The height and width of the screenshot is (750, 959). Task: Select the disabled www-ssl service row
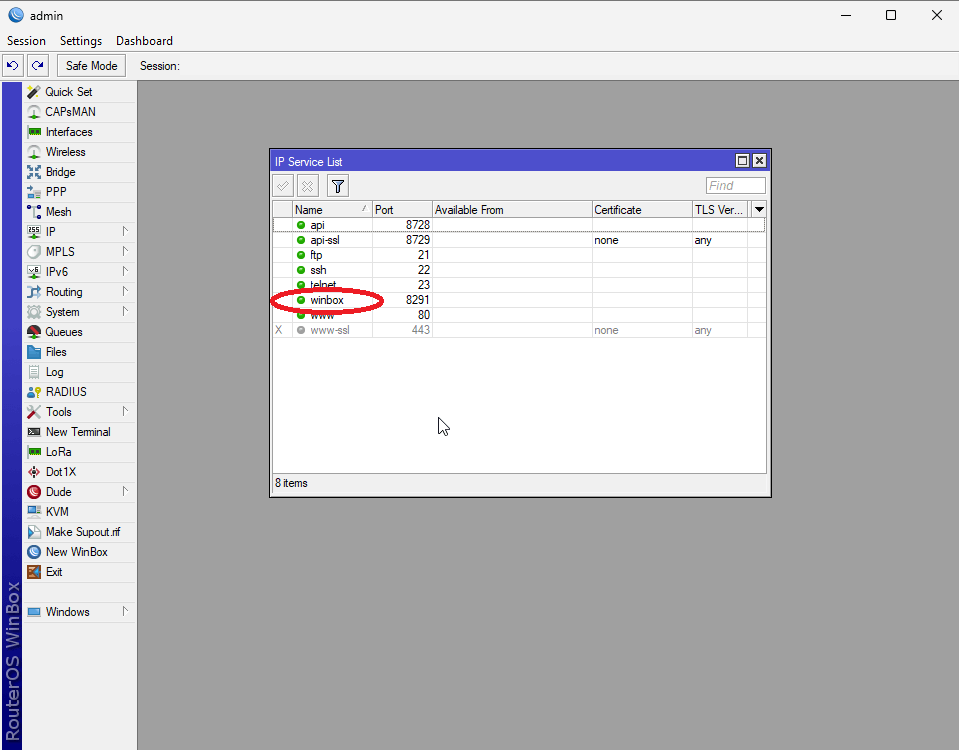330,330
